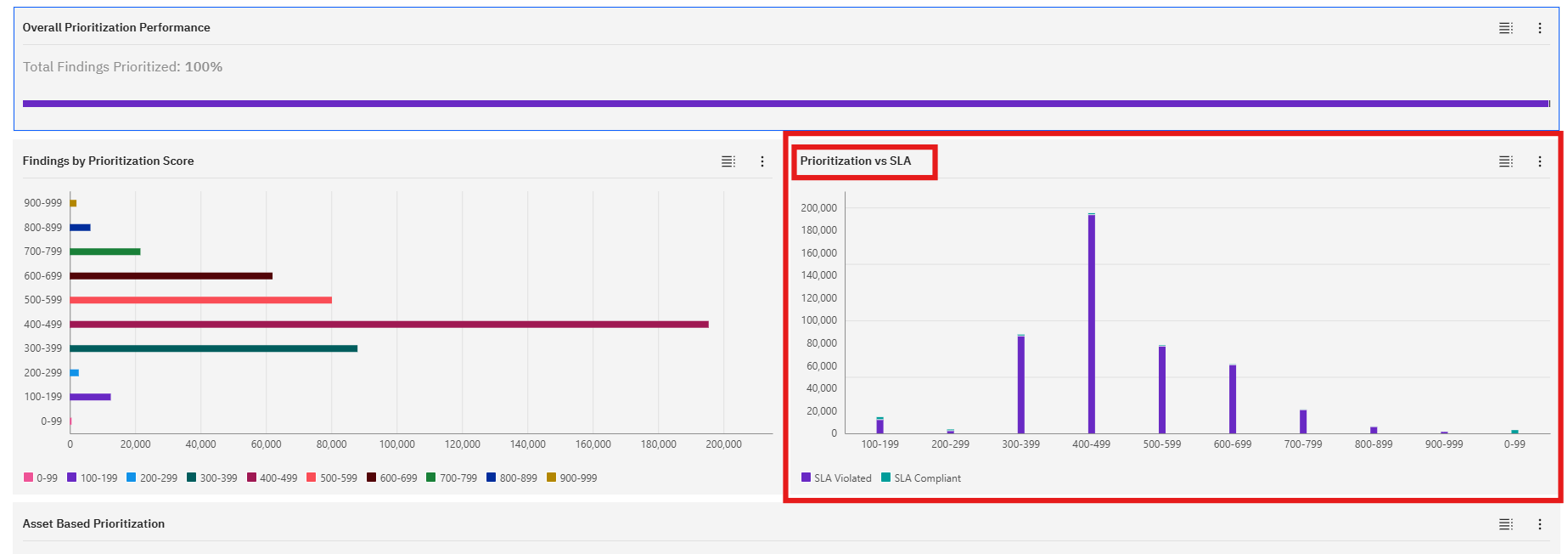Click the 700-799 horizontal bar
The image size is (1568, 554).
(105, 252)
